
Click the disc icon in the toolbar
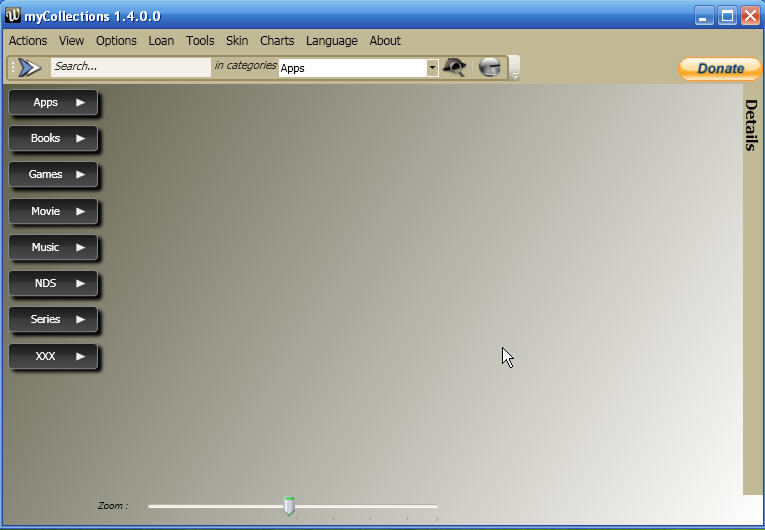489,67
